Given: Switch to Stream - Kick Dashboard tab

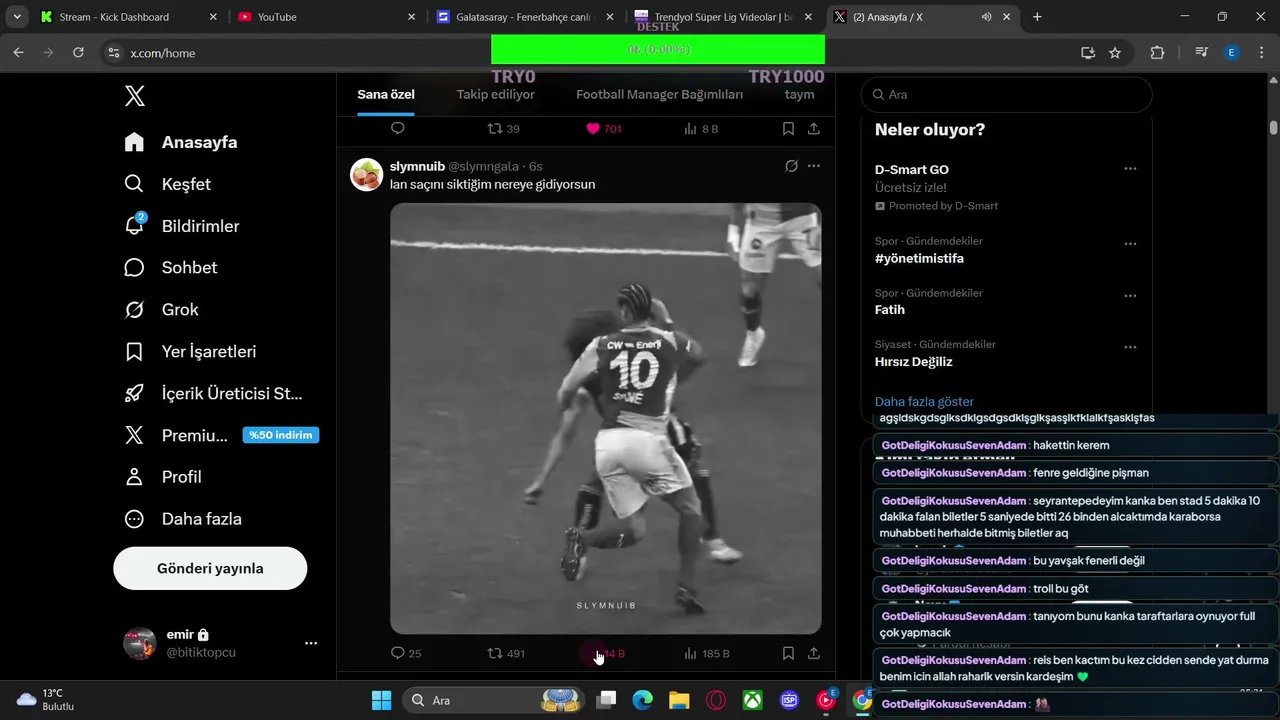Looking at the screenshot, I should (129, 17).
